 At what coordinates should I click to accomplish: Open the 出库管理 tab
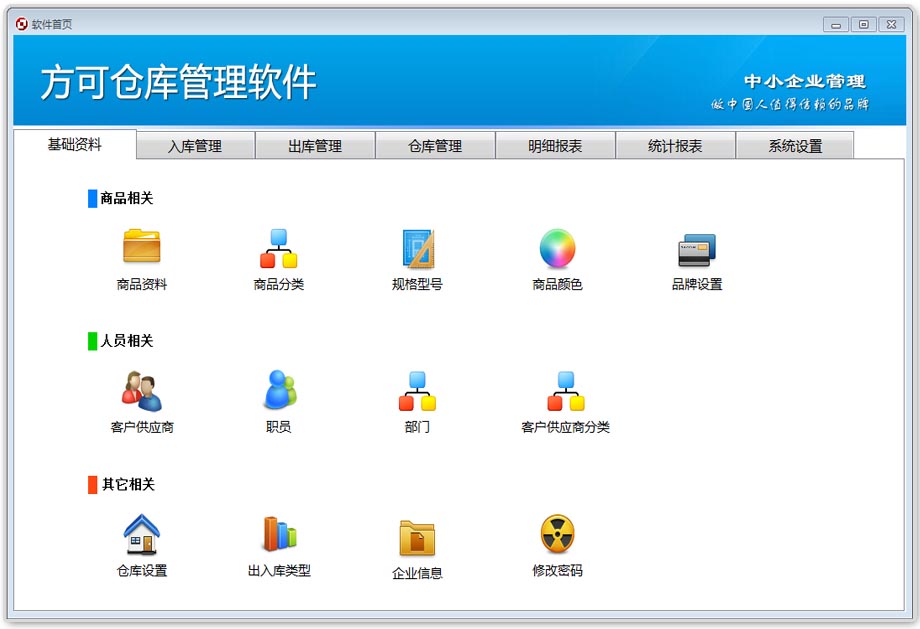(315, 146)
